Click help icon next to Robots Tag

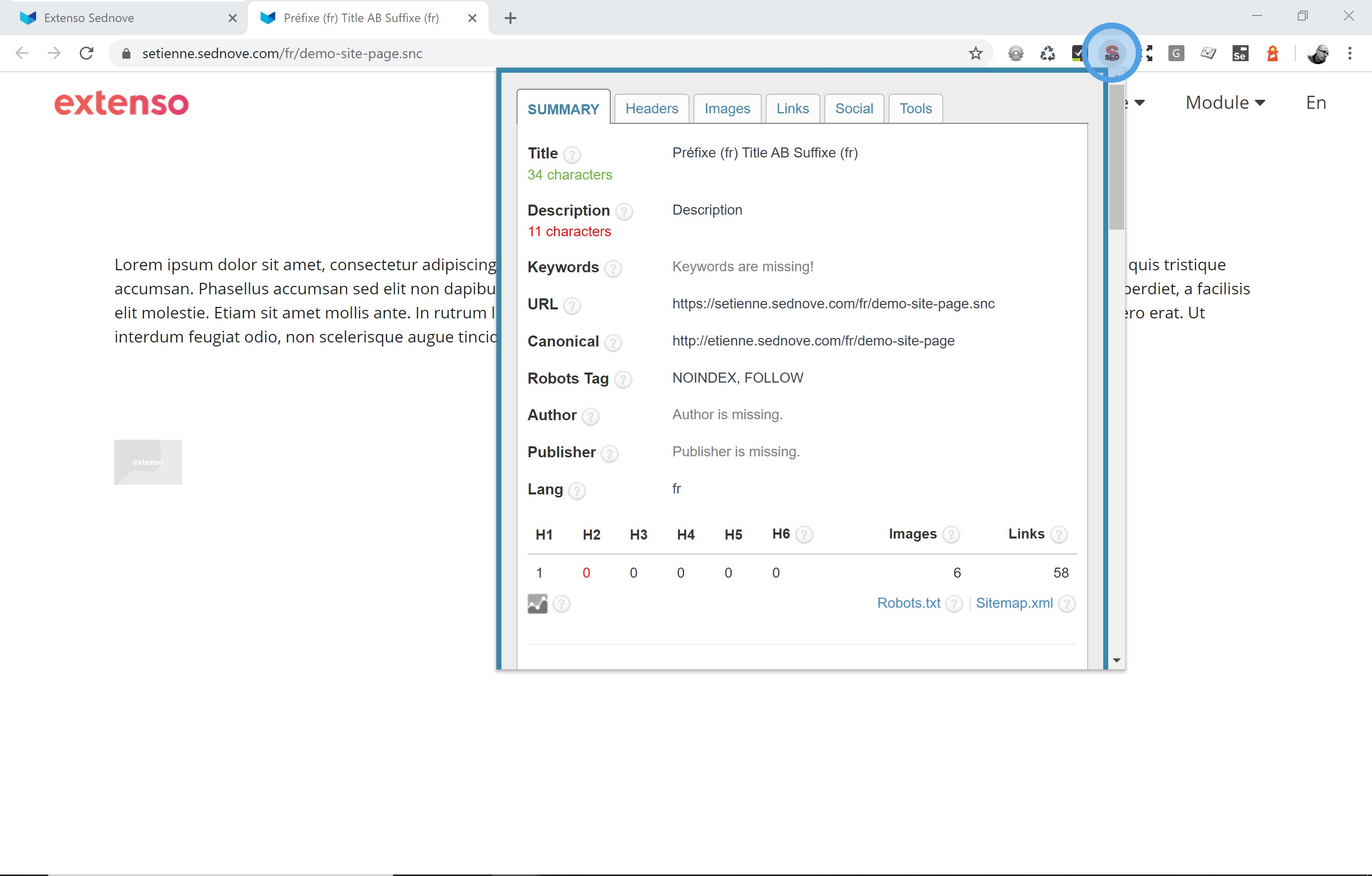(x=623, y=380)
